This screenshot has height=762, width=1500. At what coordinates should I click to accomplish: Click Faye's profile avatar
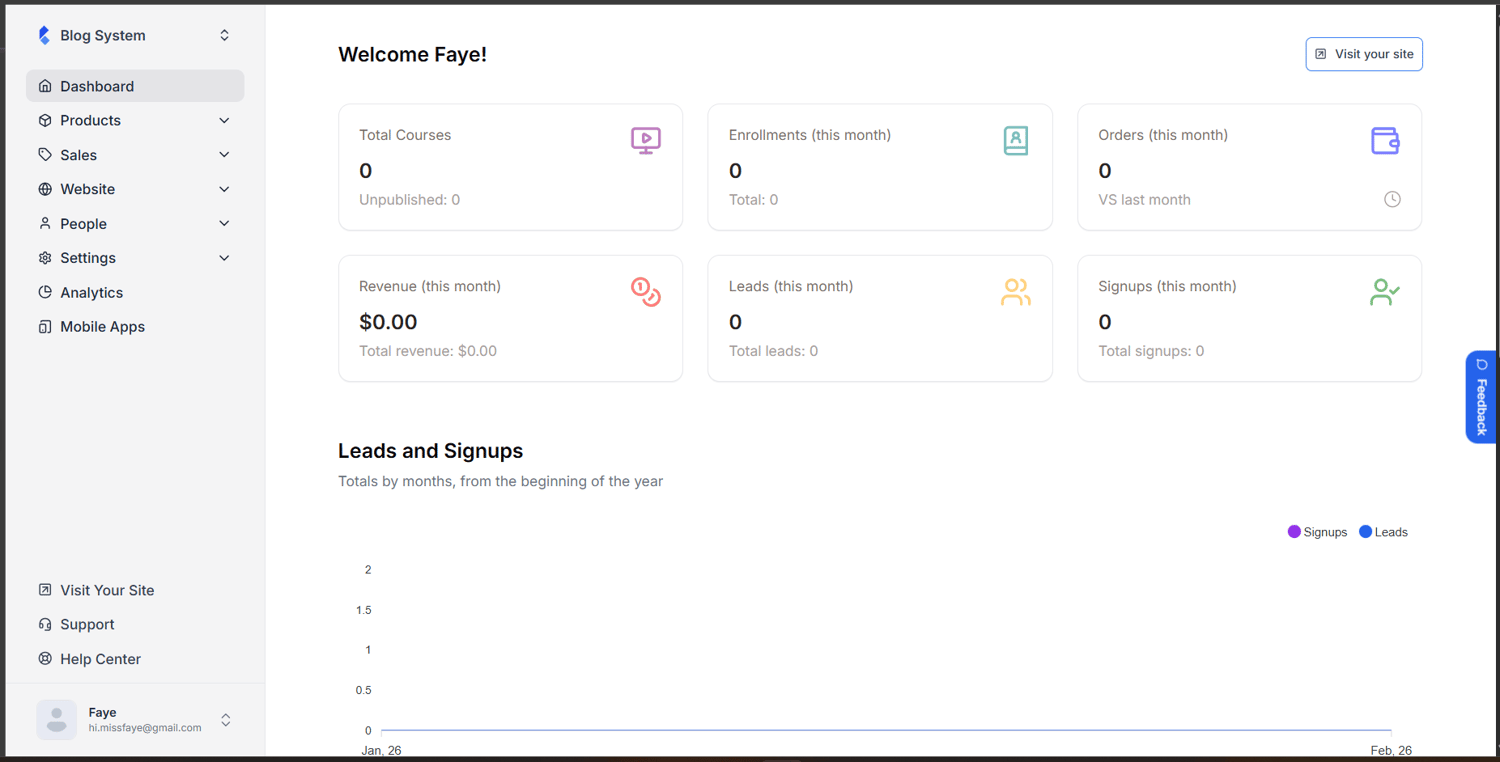(57, 720)
